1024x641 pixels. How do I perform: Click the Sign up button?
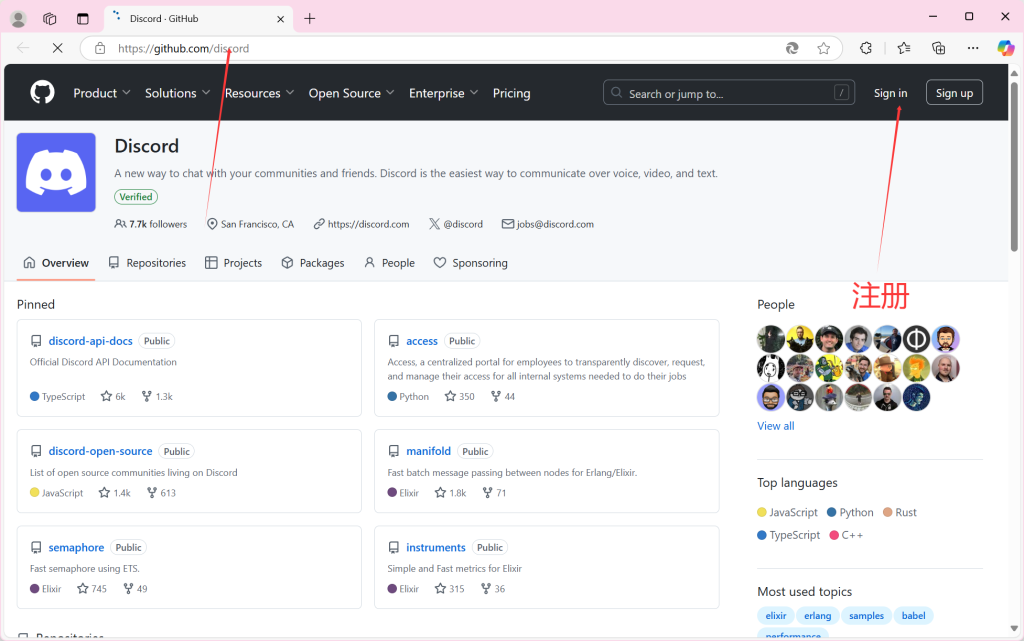[954, 93]
